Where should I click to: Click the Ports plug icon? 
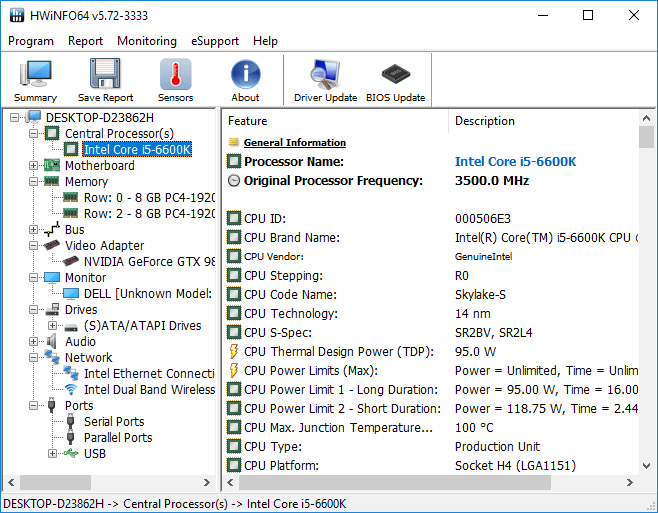(x=52, y=405)
